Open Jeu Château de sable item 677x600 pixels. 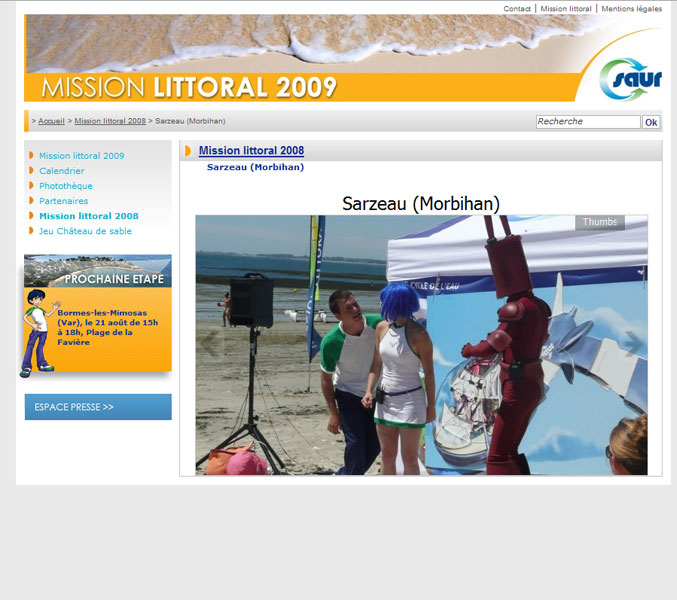point(85,231)
